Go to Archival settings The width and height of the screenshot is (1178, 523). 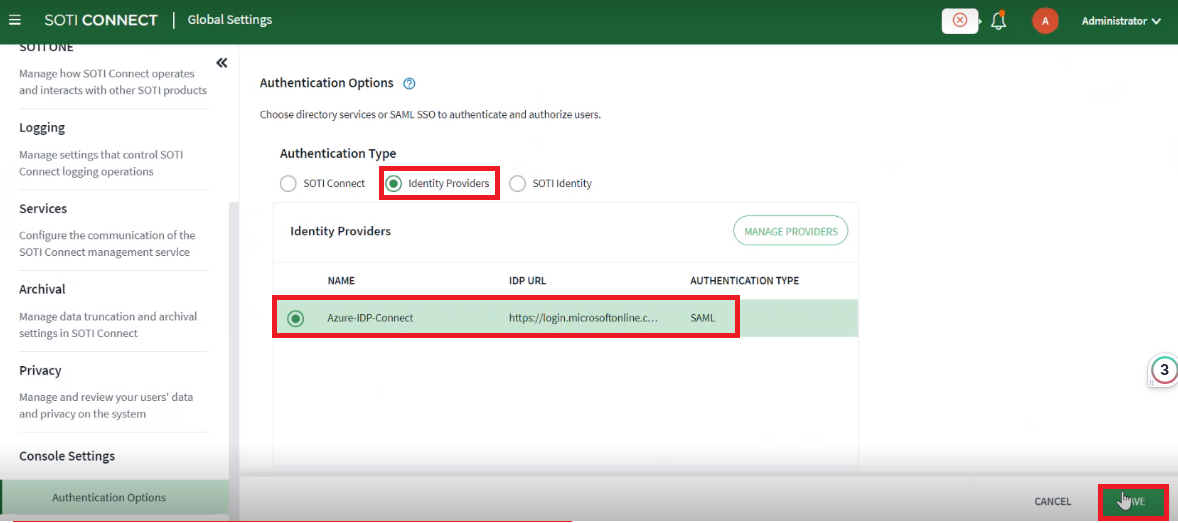42,289
